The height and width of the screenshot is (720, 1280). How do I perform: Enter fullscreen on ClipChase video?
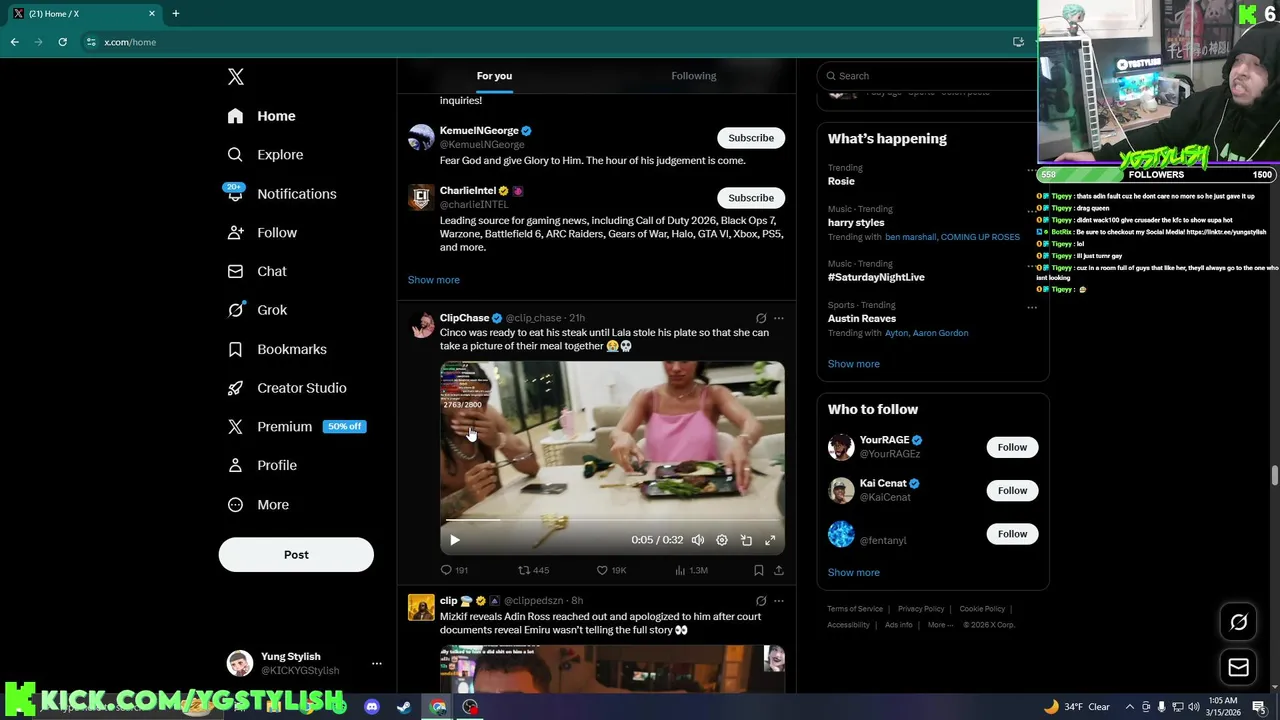point(770,540)
